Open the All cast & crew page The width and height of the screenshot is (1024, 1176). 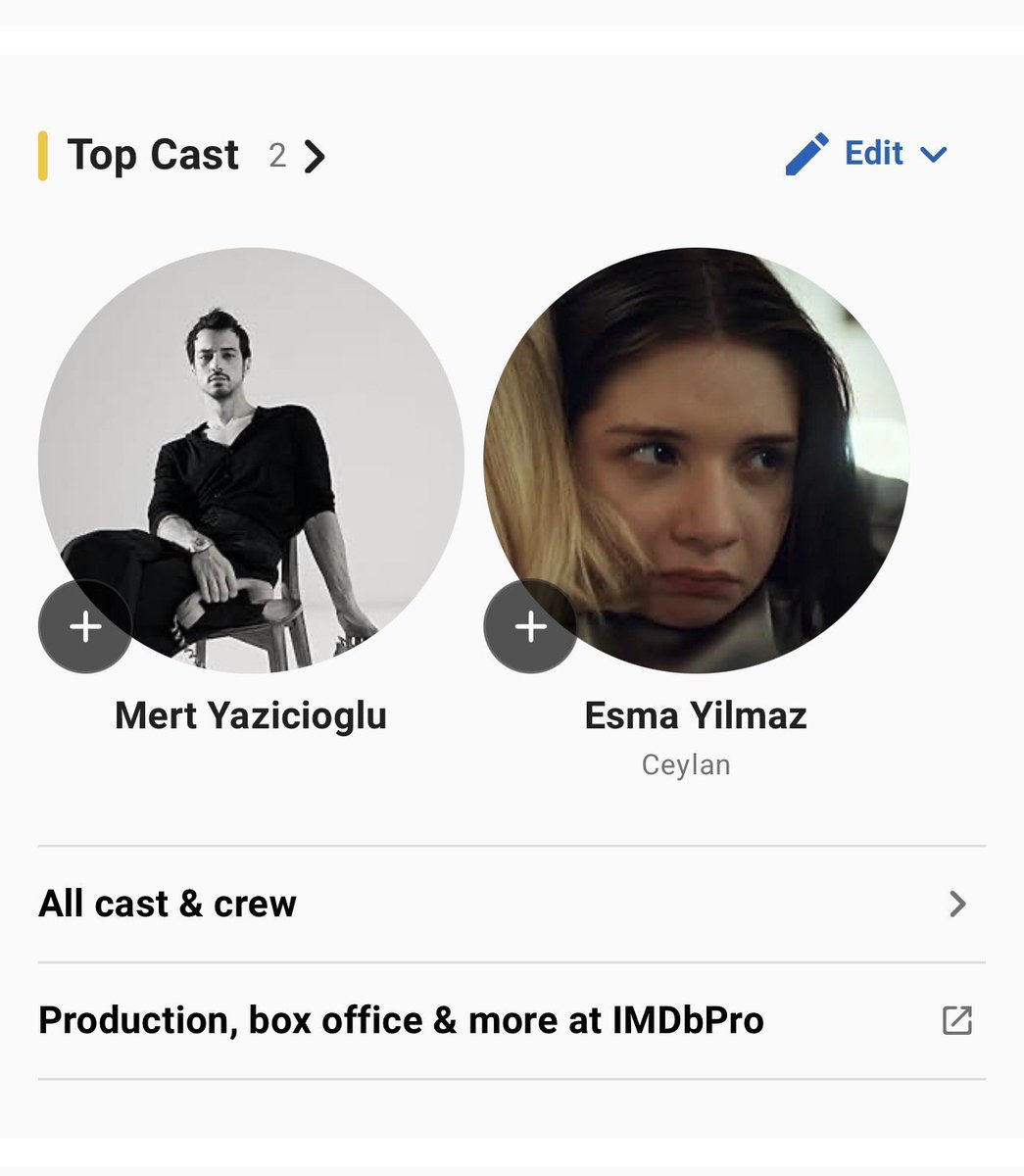pos(512,904)
